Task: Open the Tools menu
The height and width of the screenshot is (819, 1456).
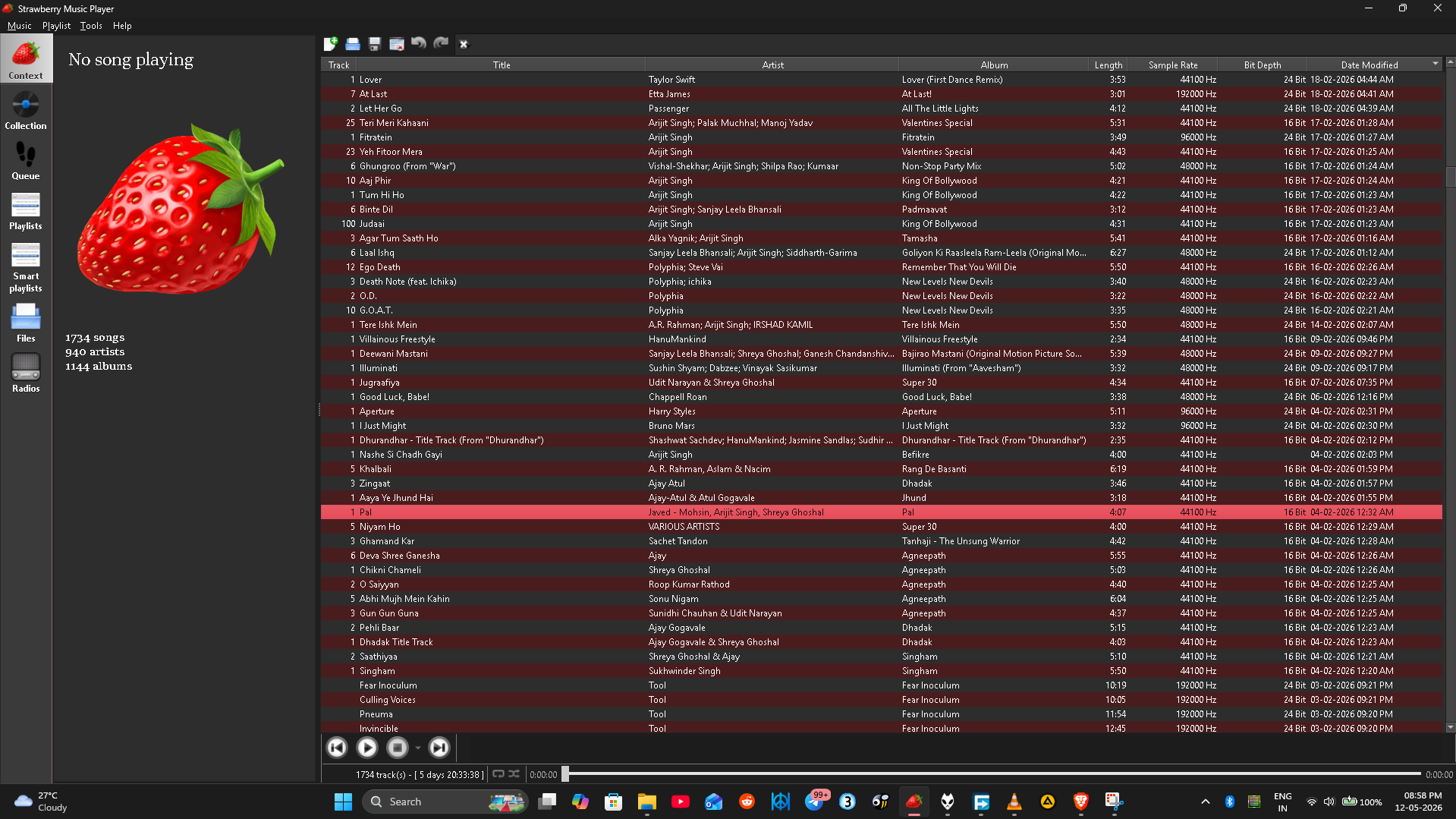Action: (91, 26)
